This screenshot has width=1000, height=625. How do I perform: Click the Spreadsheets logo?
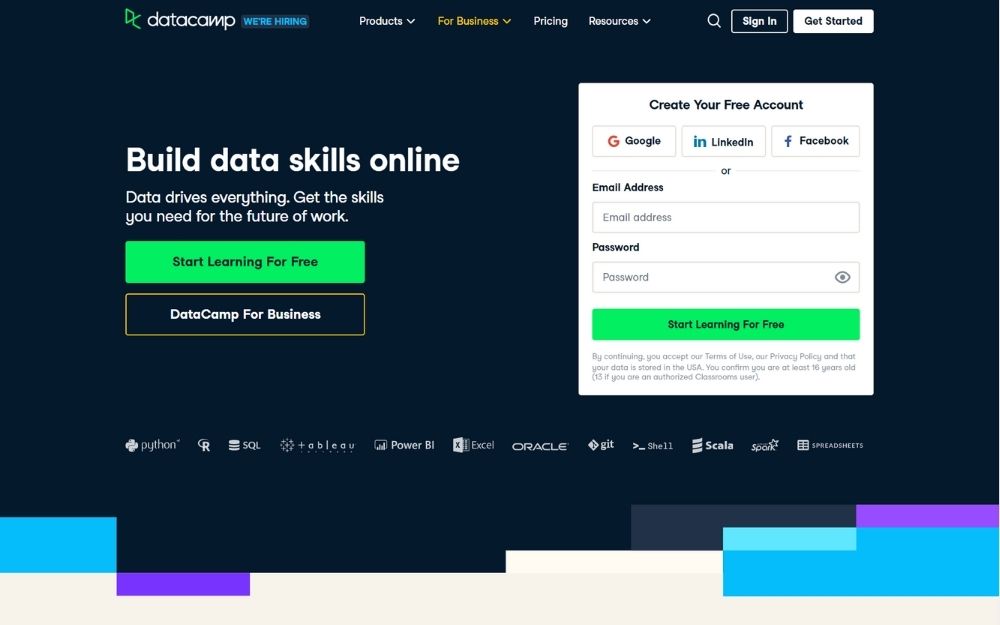pos(830,445)
